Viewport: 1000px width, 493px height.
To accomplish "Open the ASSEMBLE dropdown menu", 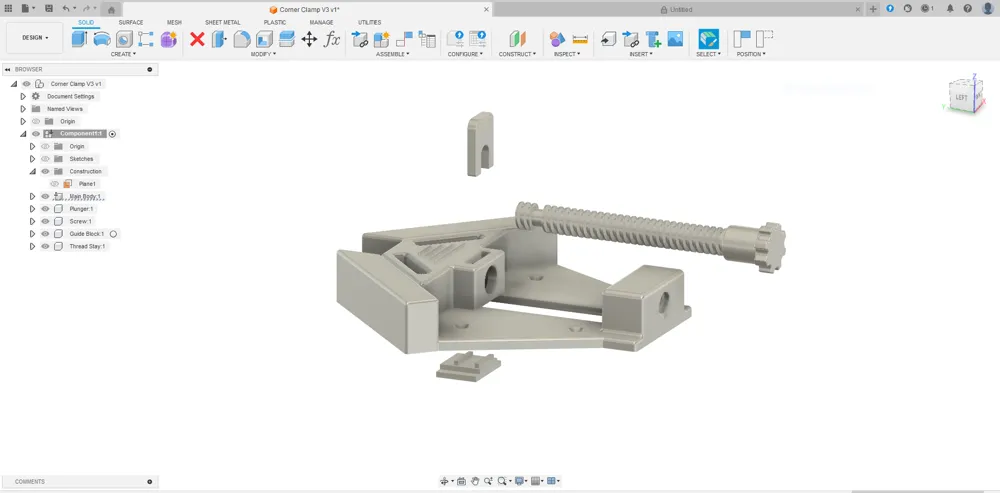I will (393, 54).
